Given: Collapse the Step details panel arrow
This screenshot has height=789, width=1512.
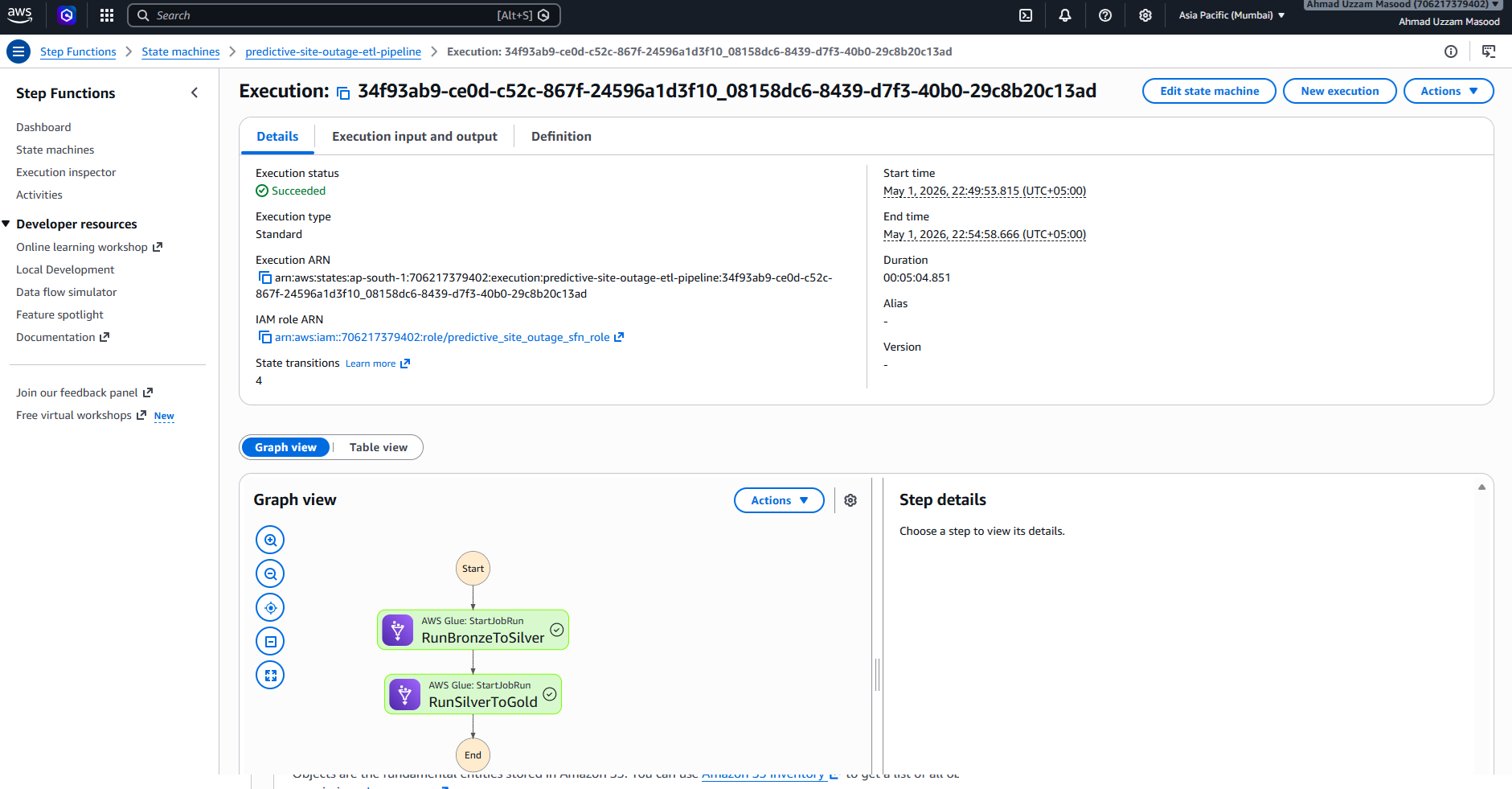Looking at the screenshot, I should pyautogui.click(x=1481, y=487).
